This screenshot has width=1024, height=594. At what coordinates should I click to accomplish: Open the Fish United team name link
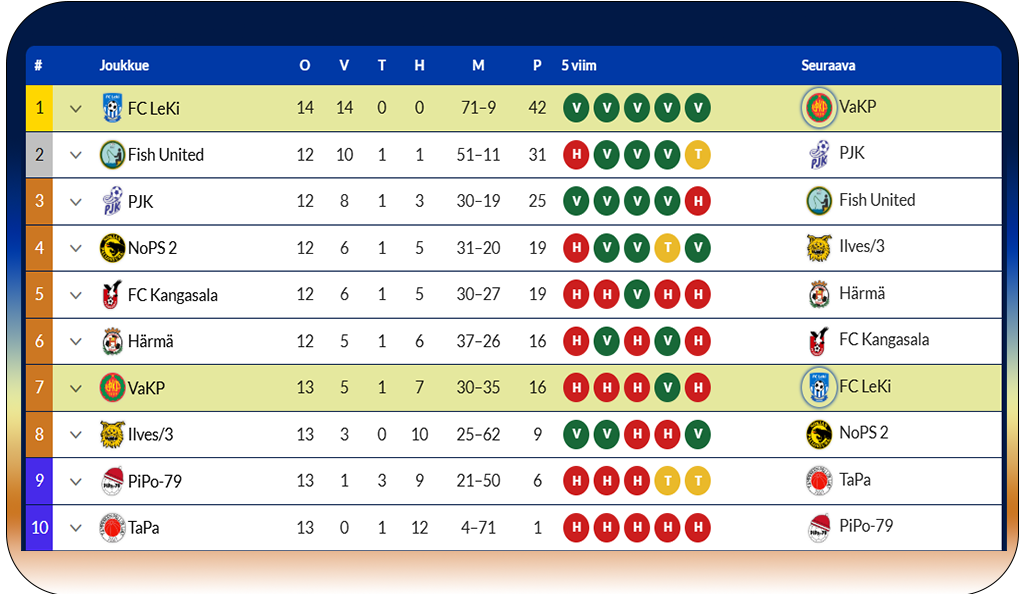[x=166, y=155]
